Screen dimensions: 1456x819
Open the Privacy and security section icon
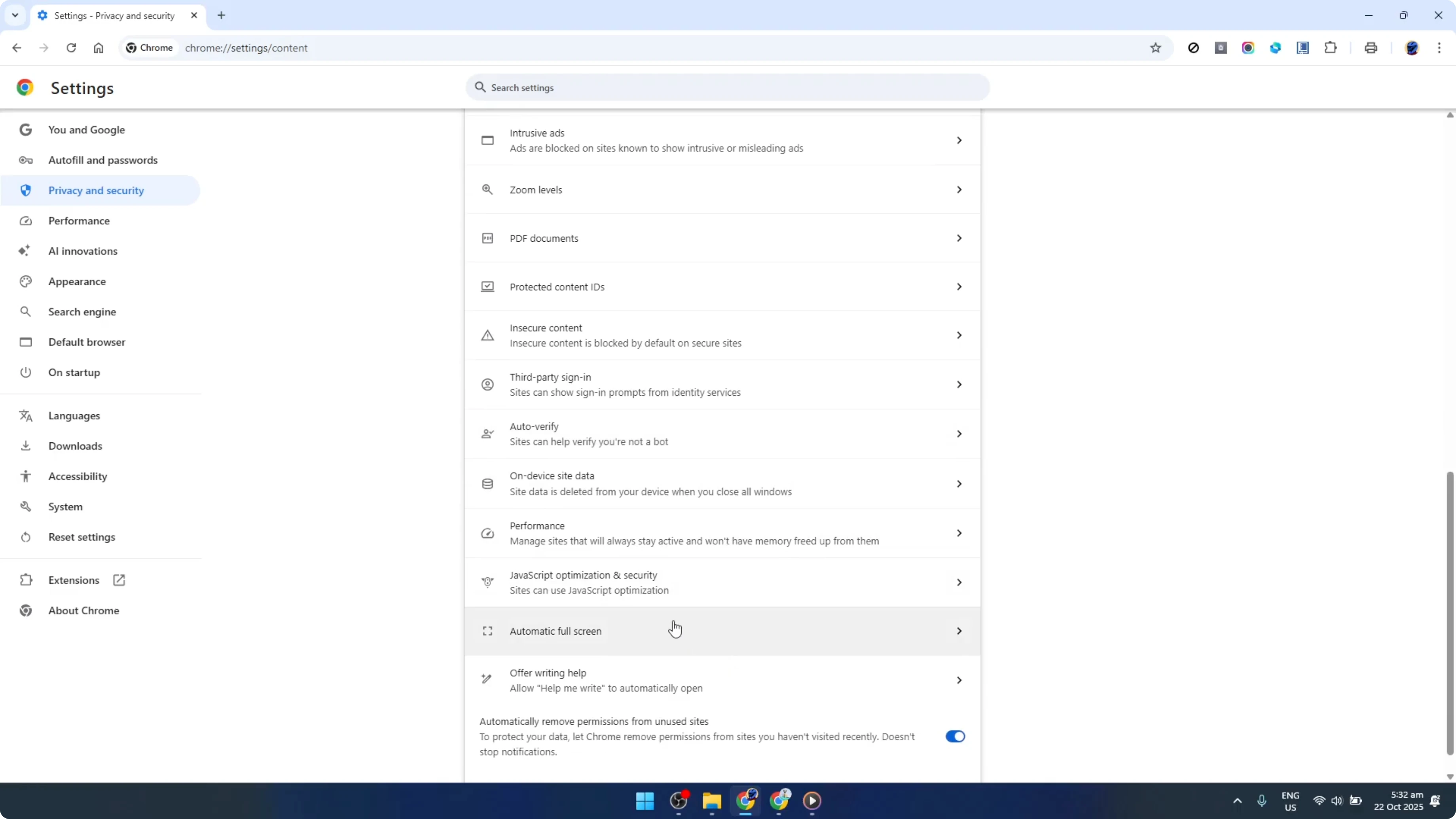(25, 190)
